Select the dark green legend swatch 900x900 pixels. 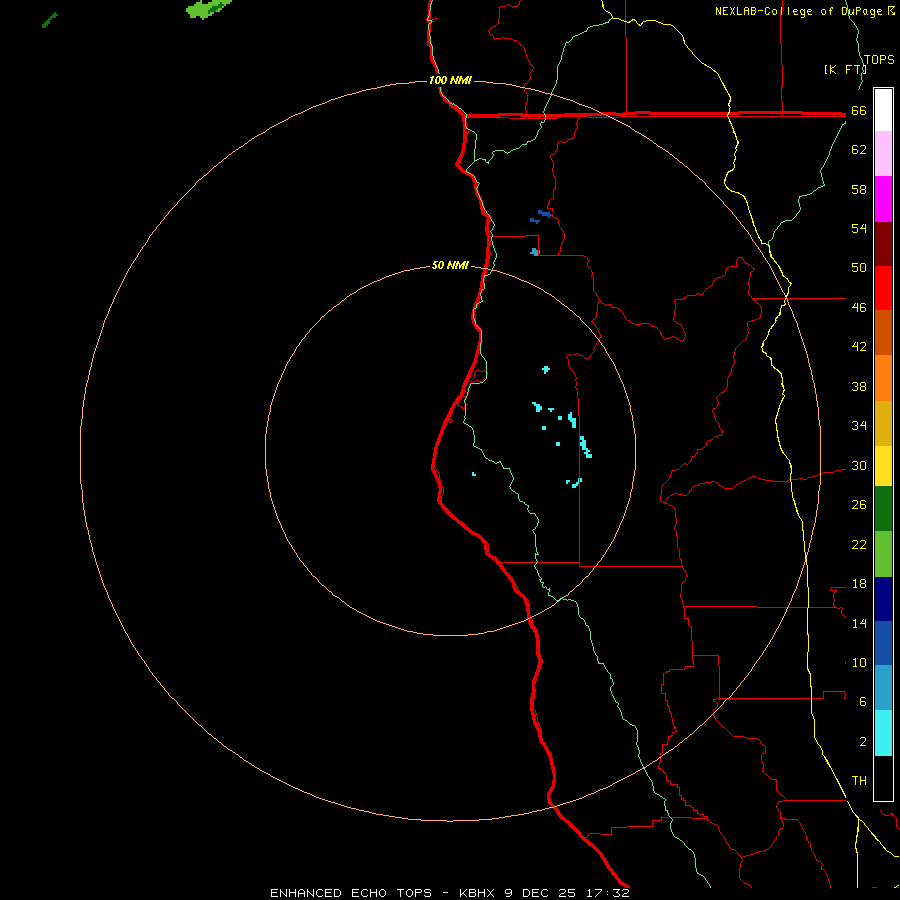click(883, 509)
